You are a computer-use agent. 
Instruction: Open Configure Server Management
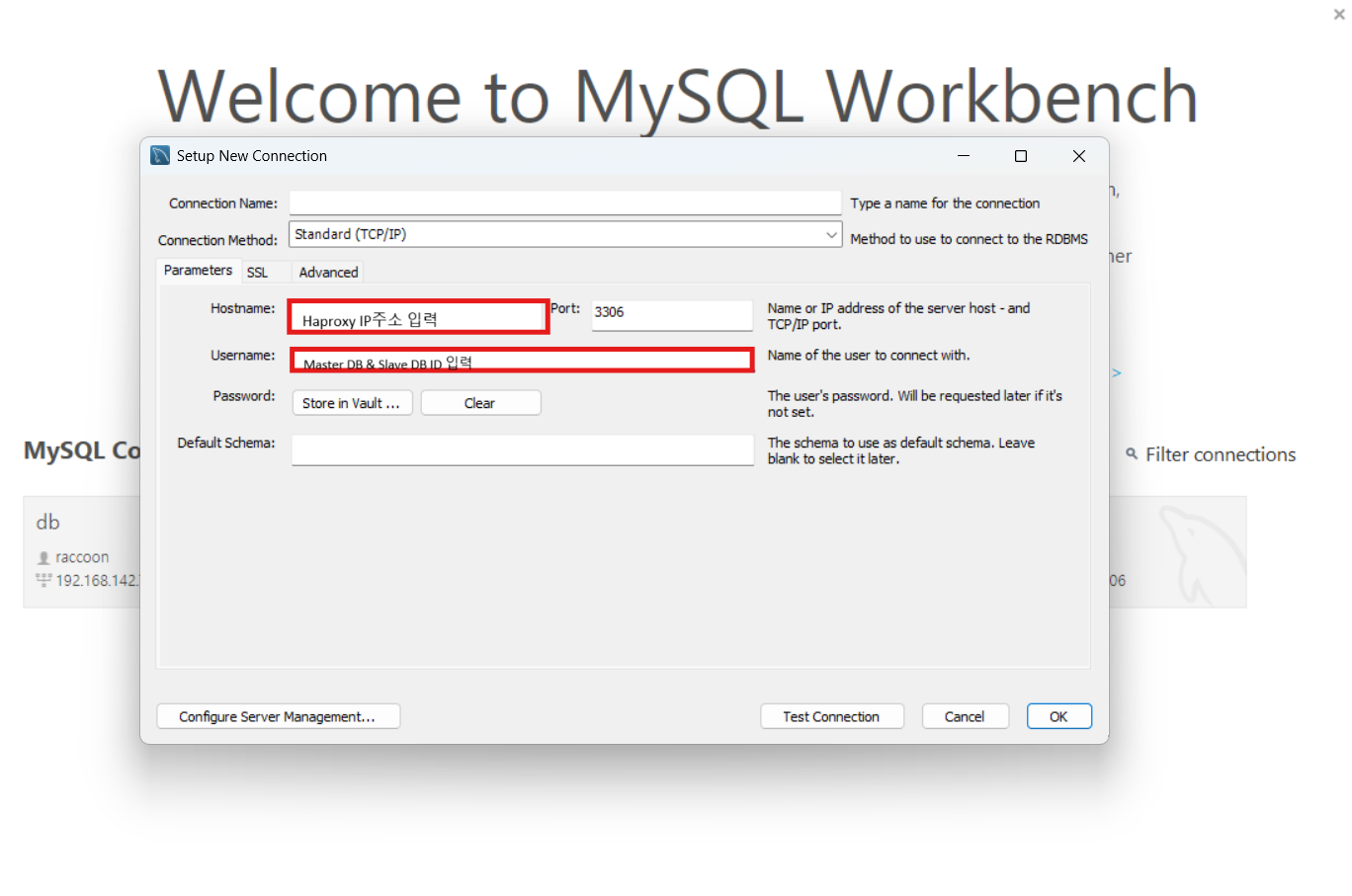click(278, 716)
